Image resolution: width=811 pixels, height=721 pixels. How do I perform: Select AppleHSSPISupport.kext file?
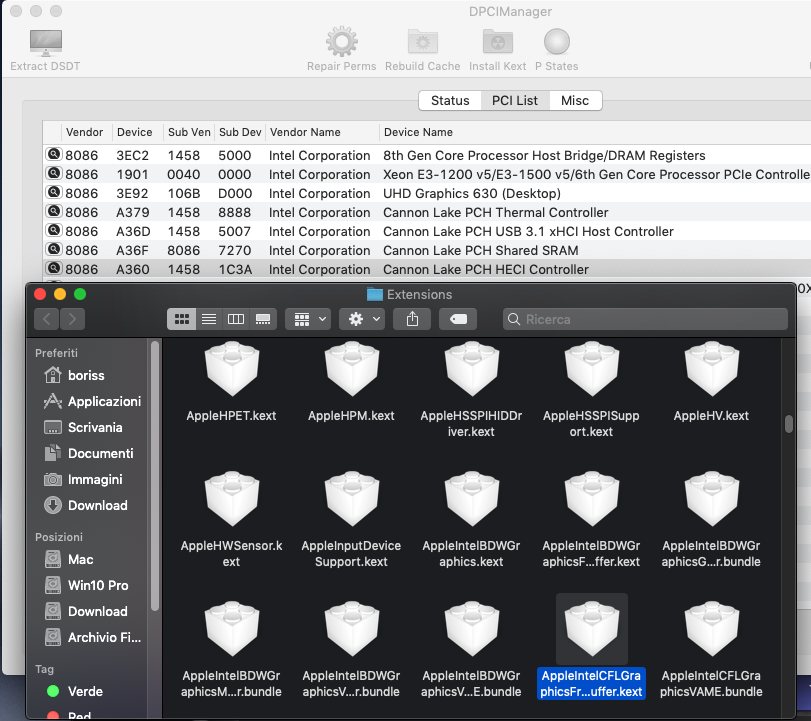pyautogui.click(x=591, y=390)
